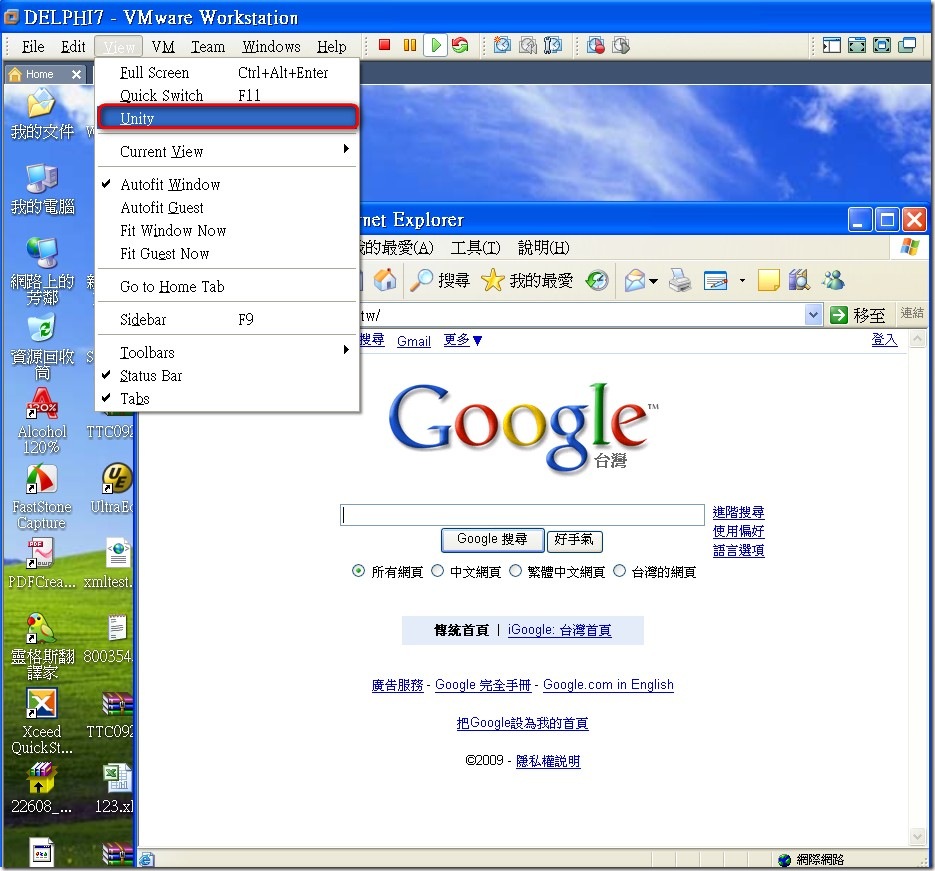Click the yellow note toolbar icon in IE
The image size is (935, 871).
pos(769,280)
